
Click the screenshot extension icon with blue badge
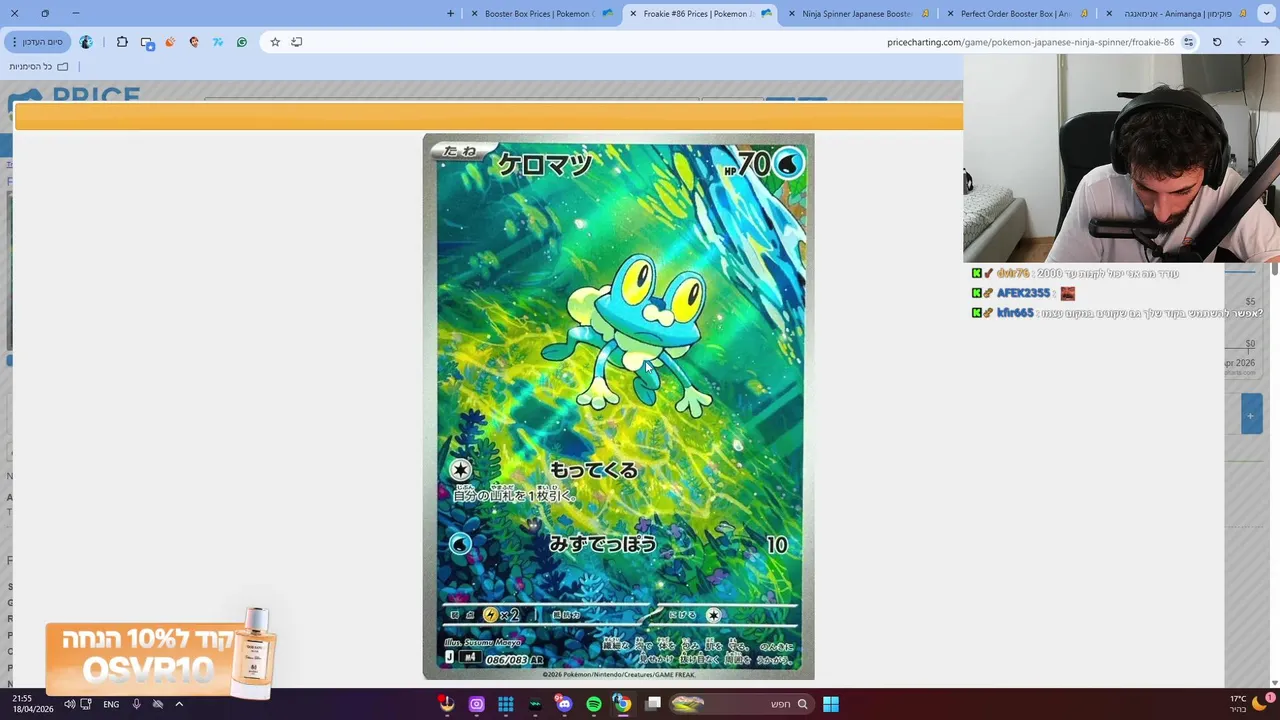(x=147, y=42)
